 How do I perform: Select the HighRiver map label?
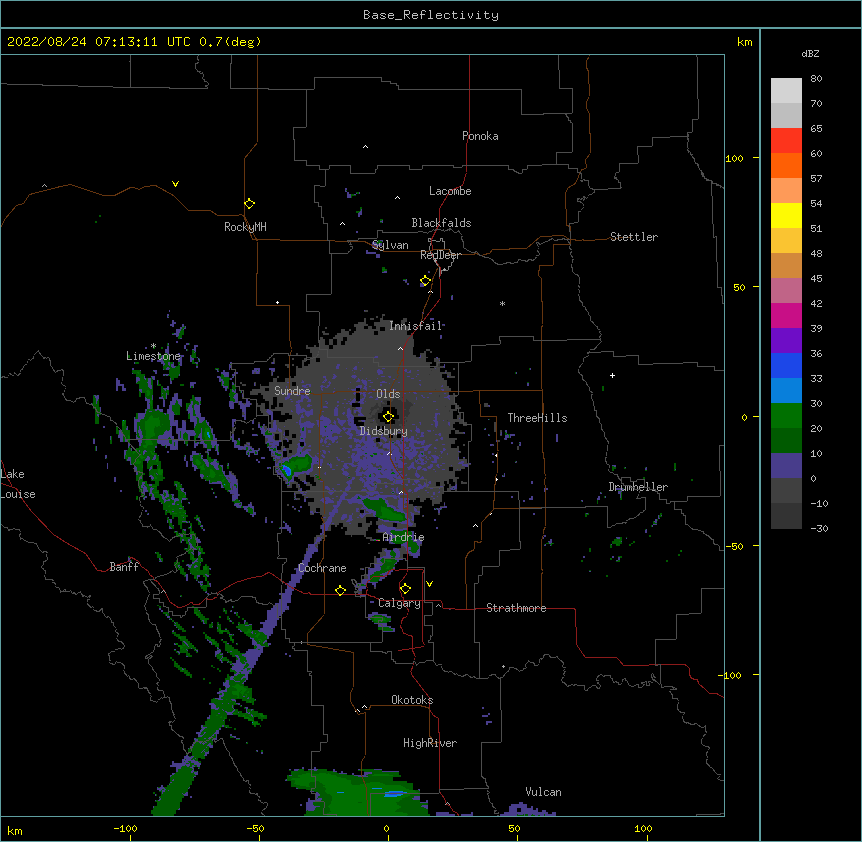tap(430, 743)
